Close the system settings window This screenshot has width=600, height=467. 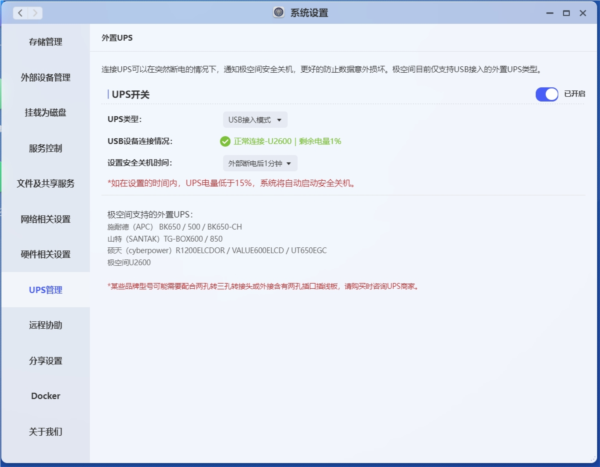[x=583, y=13]
